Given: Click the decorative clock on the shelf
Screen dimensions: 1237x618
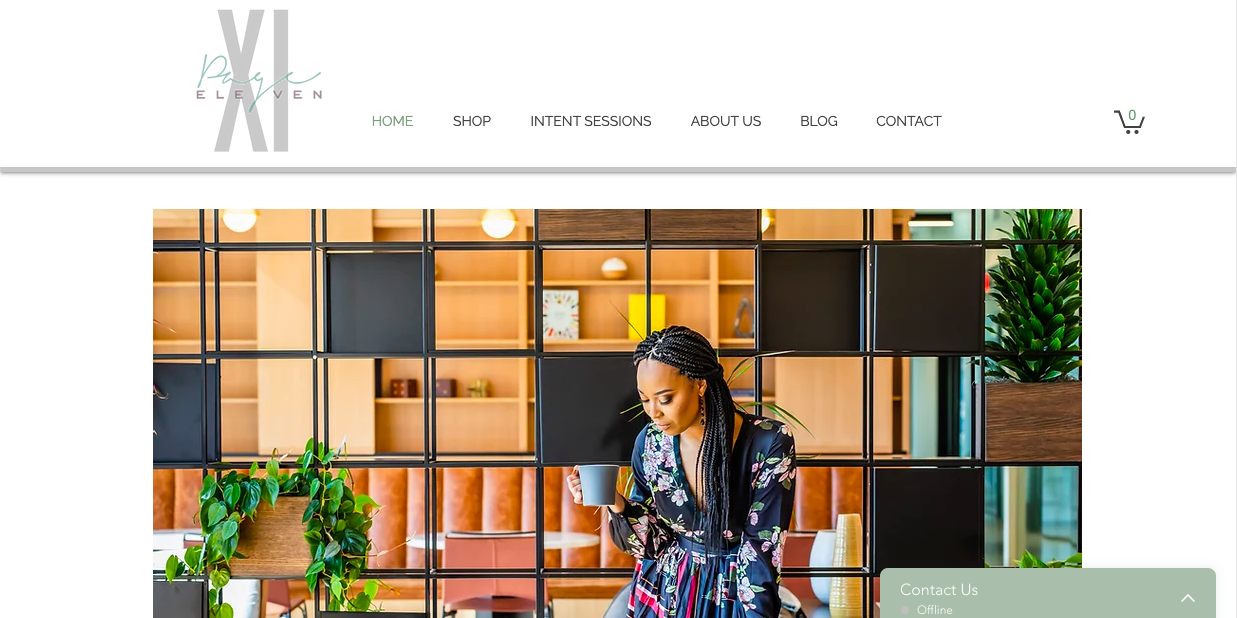Looking at the screenshot, I should (561, 314).
